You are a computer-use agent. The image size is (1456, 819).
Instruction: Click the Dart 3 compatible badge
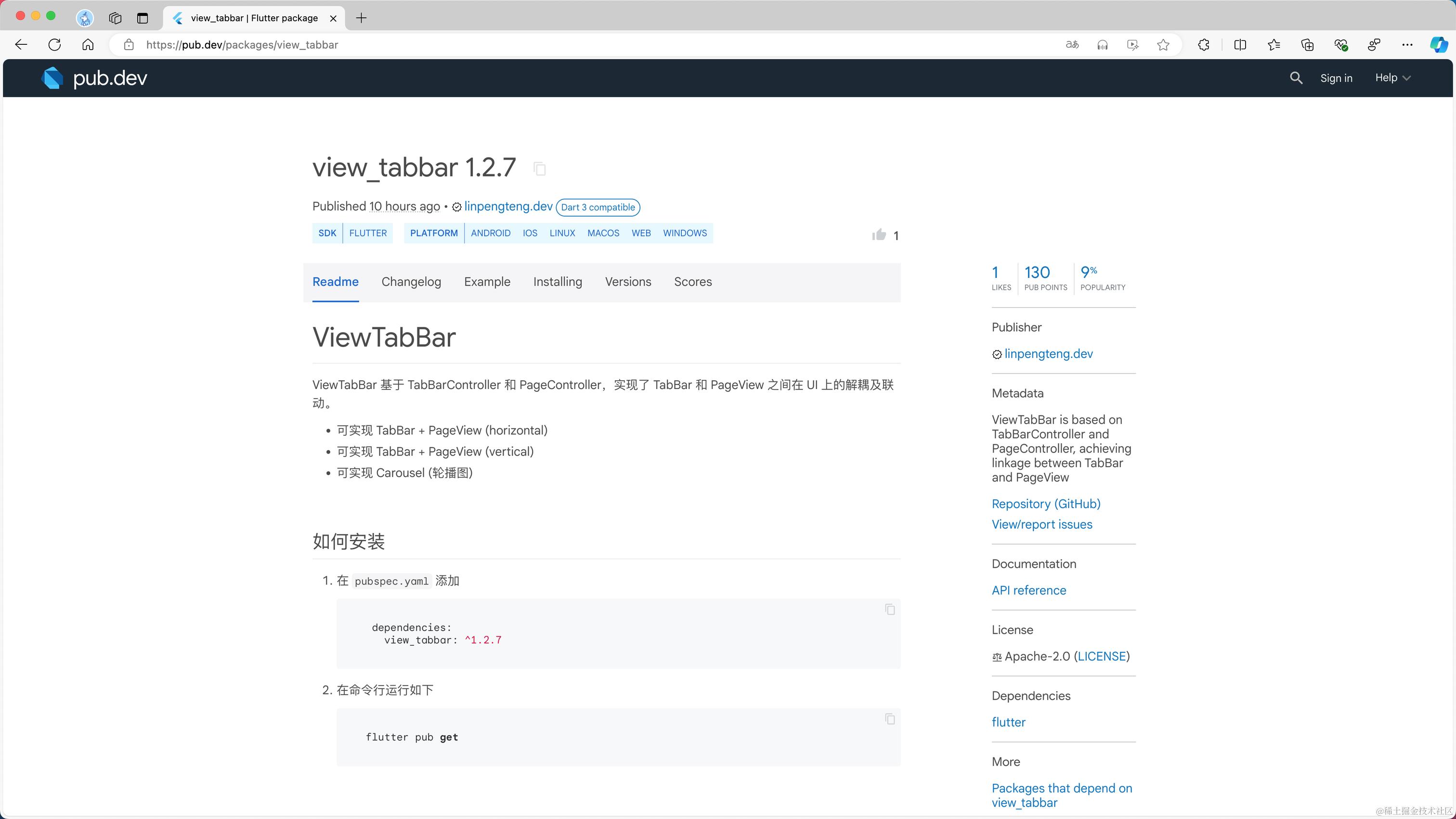coord(598,208)
